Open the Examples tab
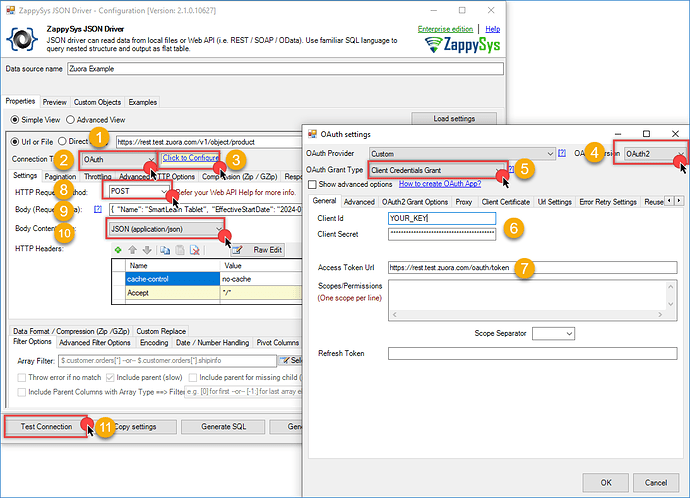 pos(143,102)
